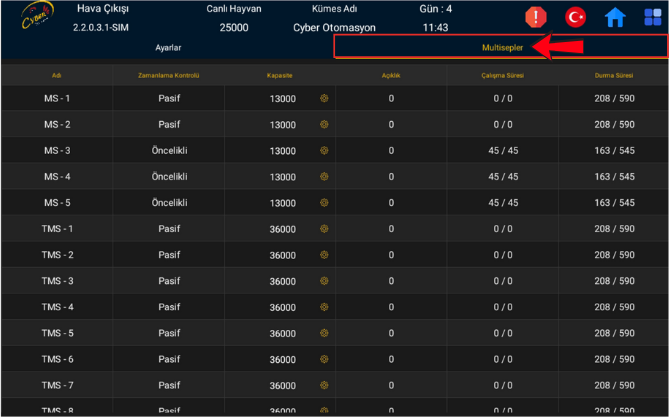669x417 pixels.
Task: Edit capacity value 36000 for TMS - 6
Action: [282, 359]
